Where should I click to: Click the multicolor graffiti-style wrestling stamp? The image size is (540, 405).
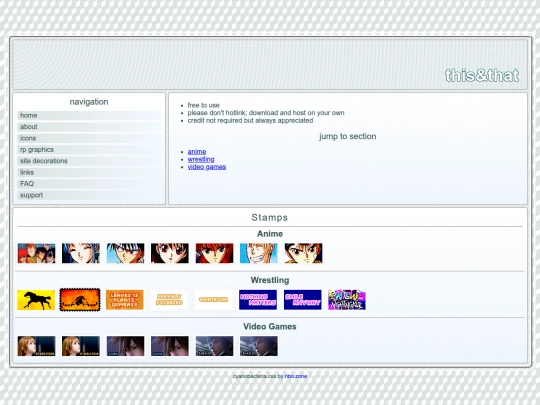click(347, 300)
